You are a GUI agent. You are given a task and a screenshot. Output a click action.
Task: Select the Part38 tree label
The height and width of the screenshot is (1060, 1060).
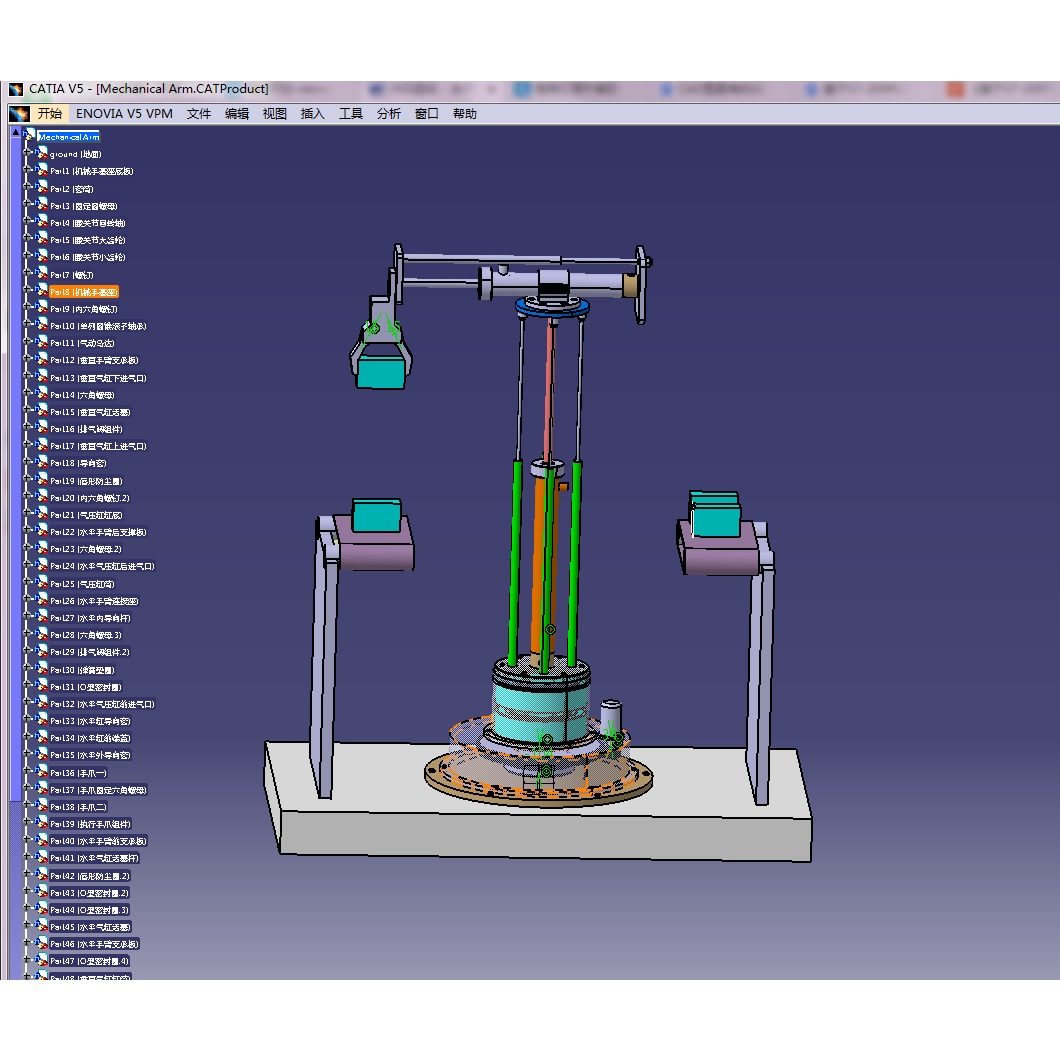coord(78,807)
